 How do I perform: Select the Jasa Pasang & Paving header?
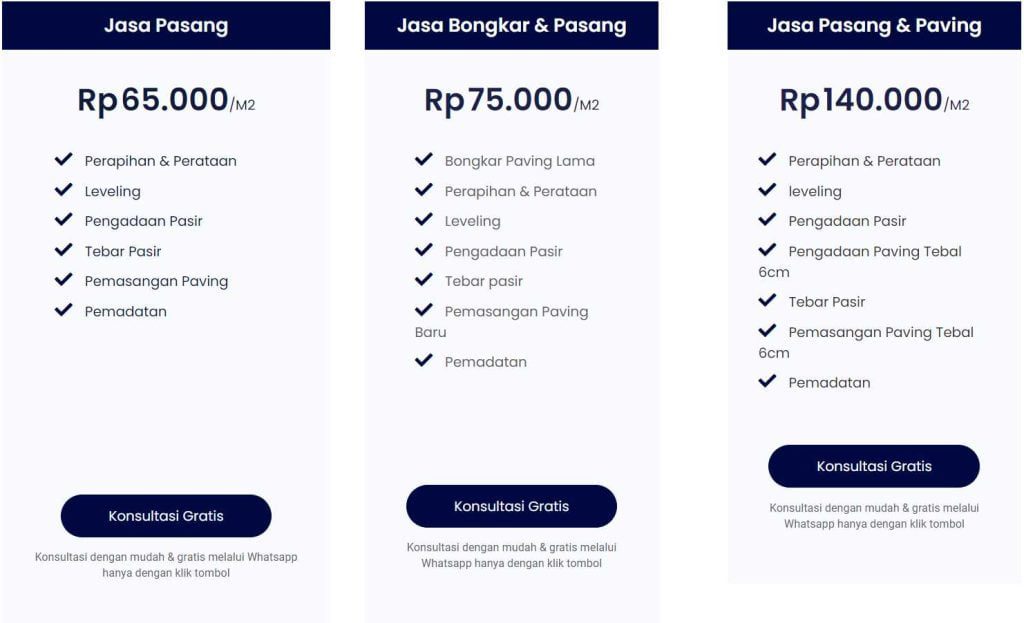[x=874, y=25]
